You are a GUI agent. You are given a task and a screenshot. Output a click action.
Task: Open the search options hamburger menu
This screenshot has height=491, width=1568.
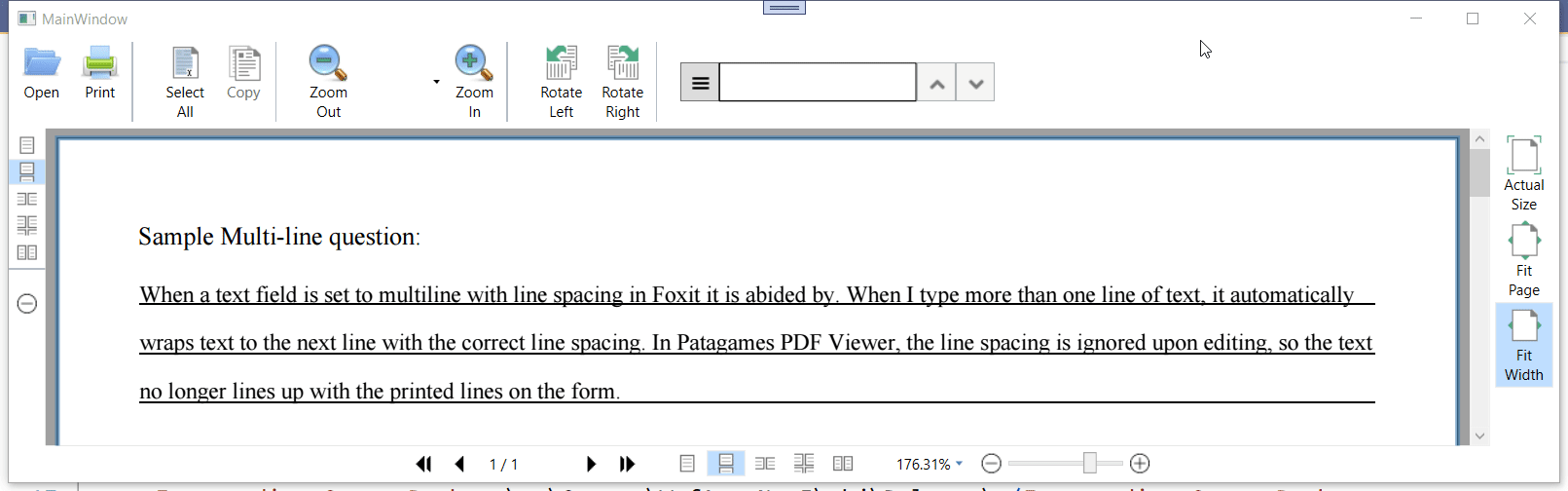pos(700,83)
